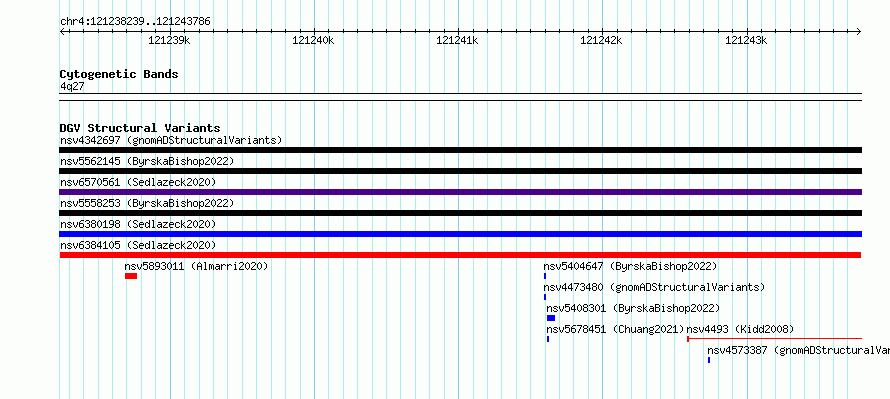Click the 121241k ruler label

coord(457,40)
